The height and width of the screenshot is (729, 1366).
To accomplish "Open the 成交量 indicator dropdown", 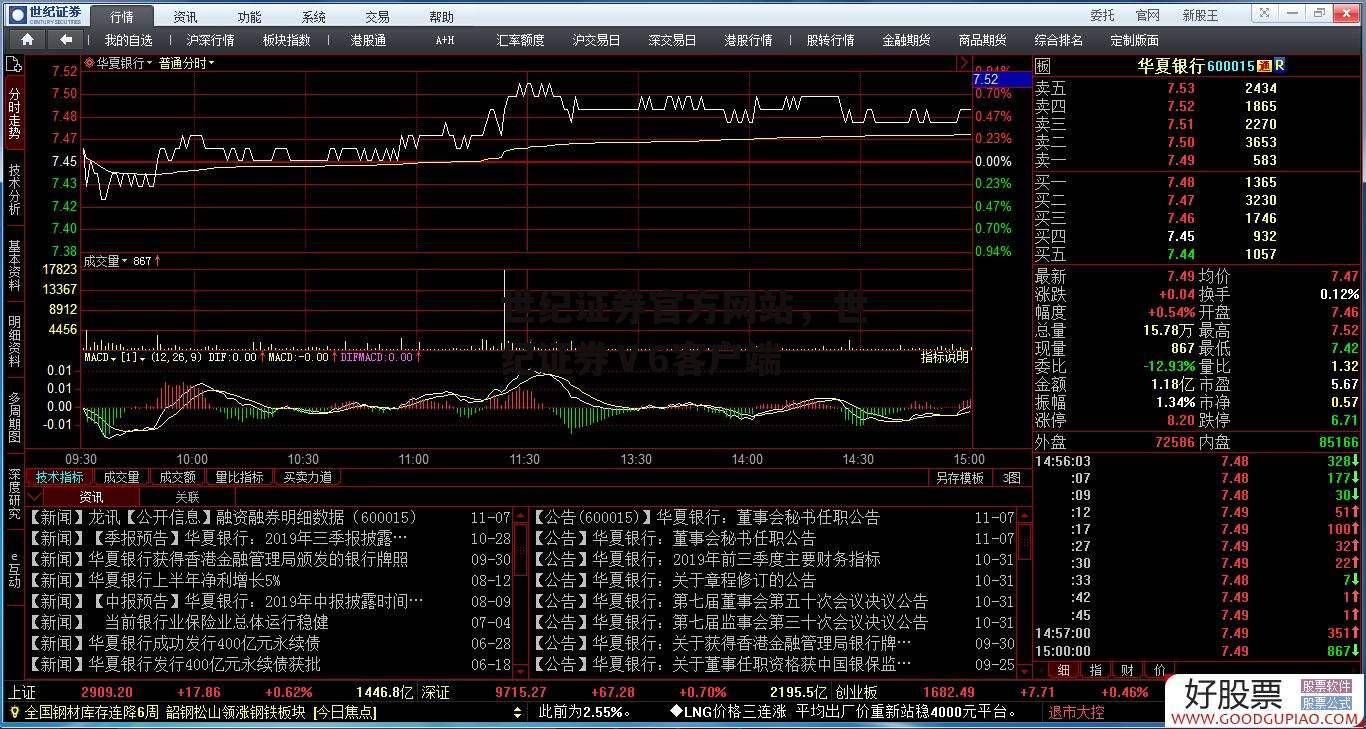I will 105,261.
